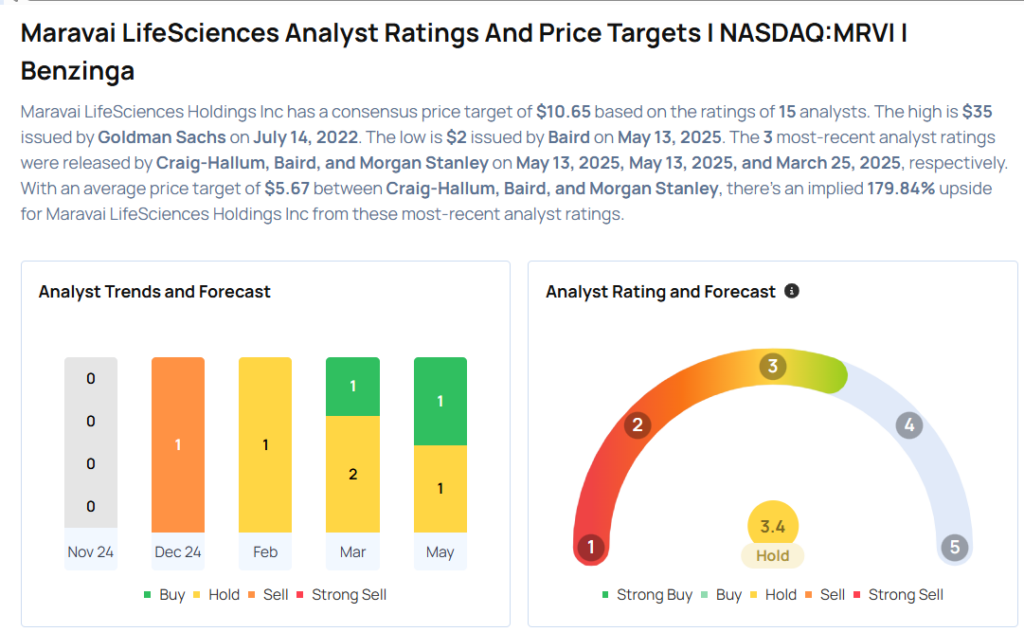Click the gauge marker numbered 3
The width and height of the screenshot is (1024, 632).
(771, 367)
